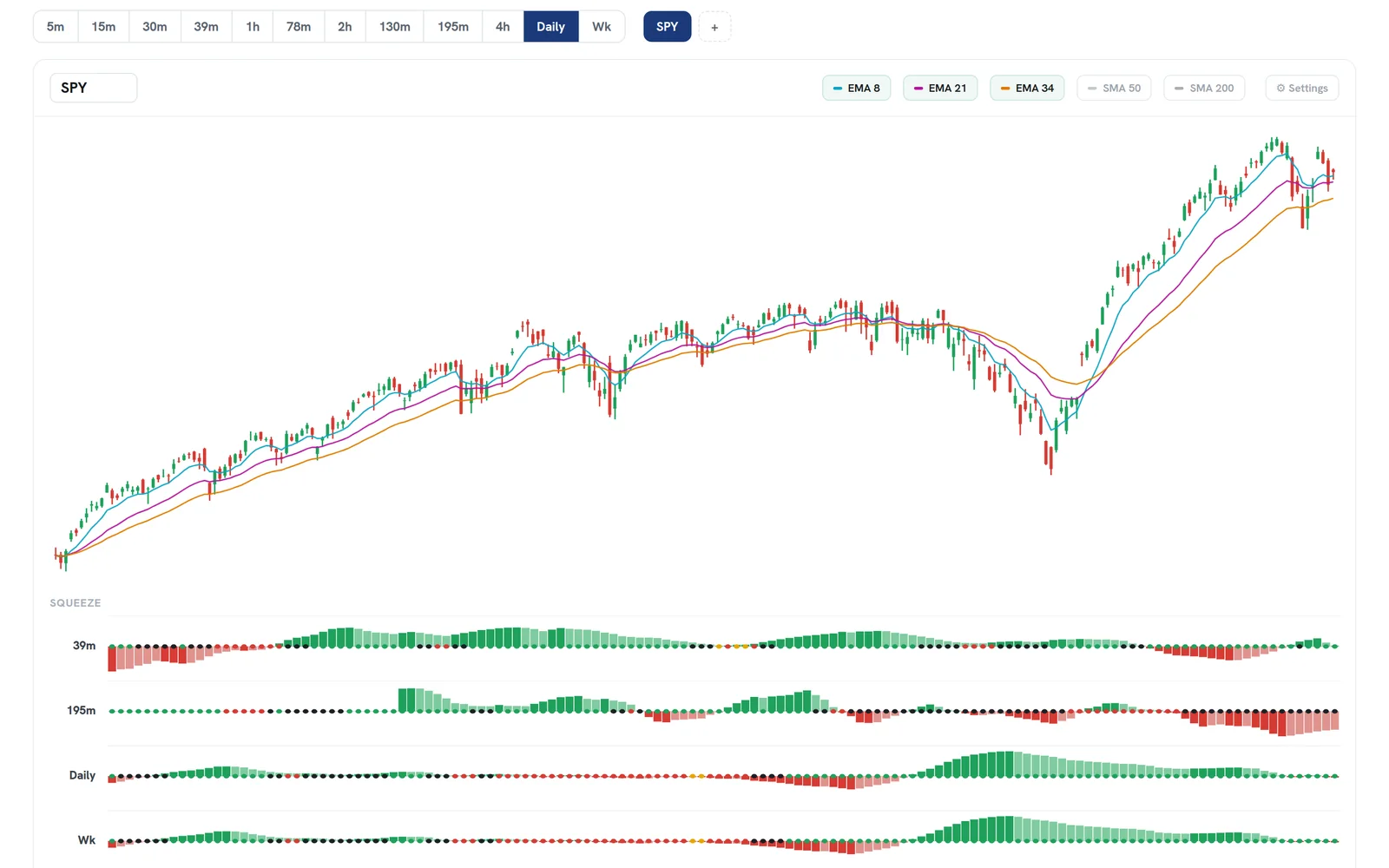Choose the 195m timeframe tab
This screenshot has height=868, width=1389.
[x=453, y=27]
